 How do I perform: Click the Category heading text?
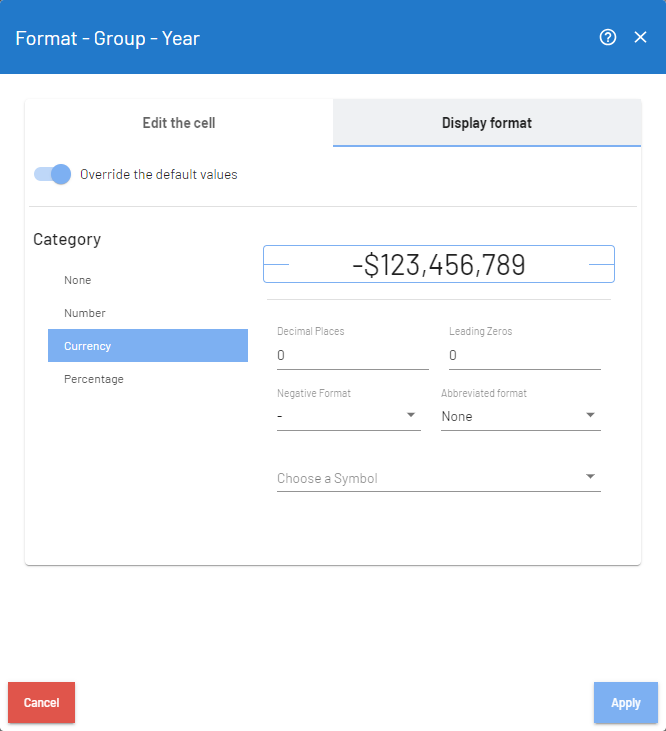pos(67,239)
